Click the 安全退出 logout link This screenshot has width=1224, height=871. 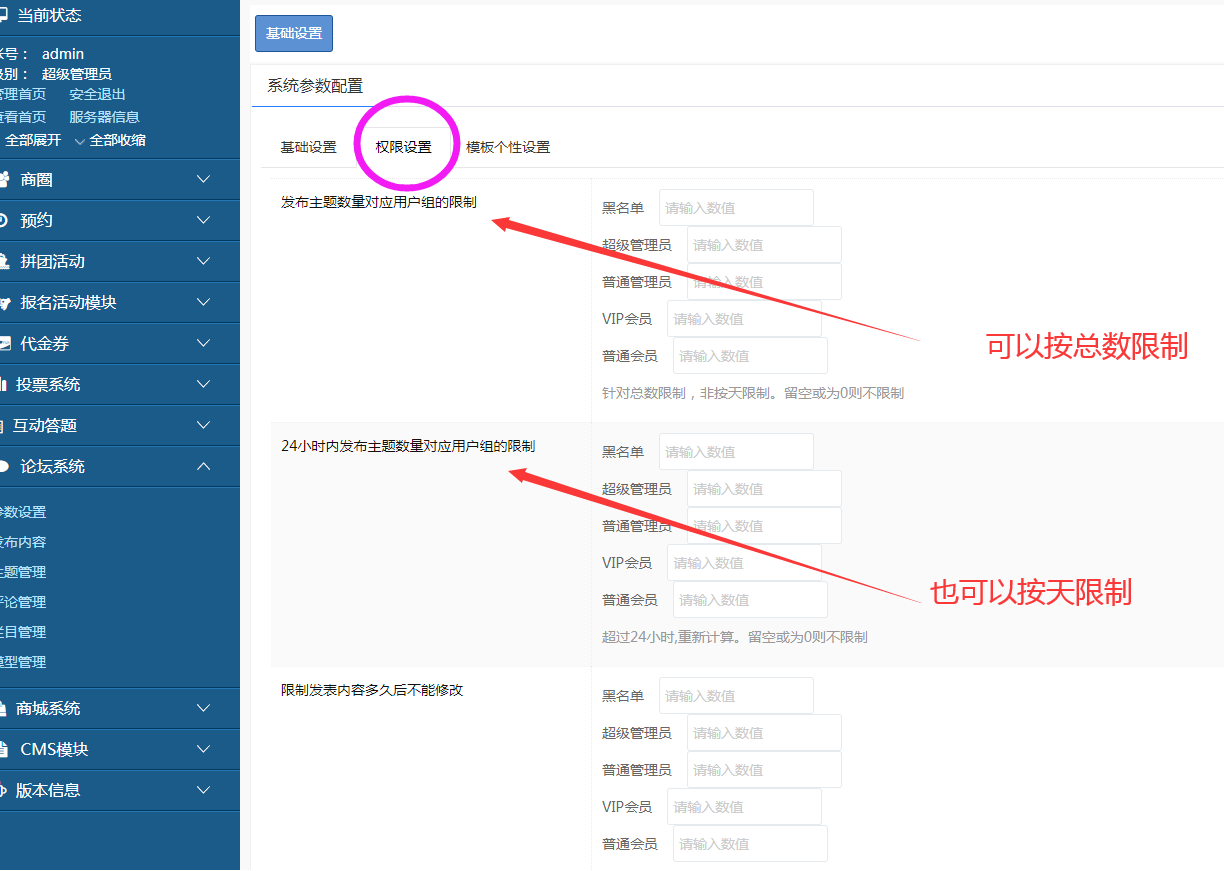97,94
